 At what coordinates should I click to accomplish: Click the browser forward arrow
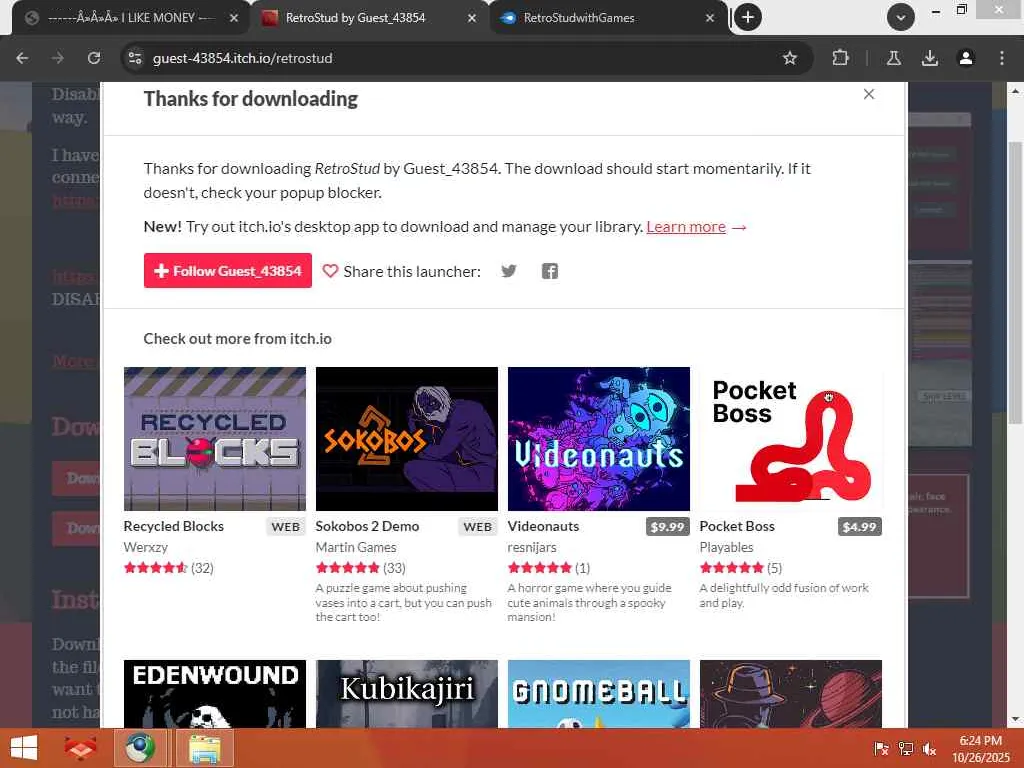[x=58, y=58]
